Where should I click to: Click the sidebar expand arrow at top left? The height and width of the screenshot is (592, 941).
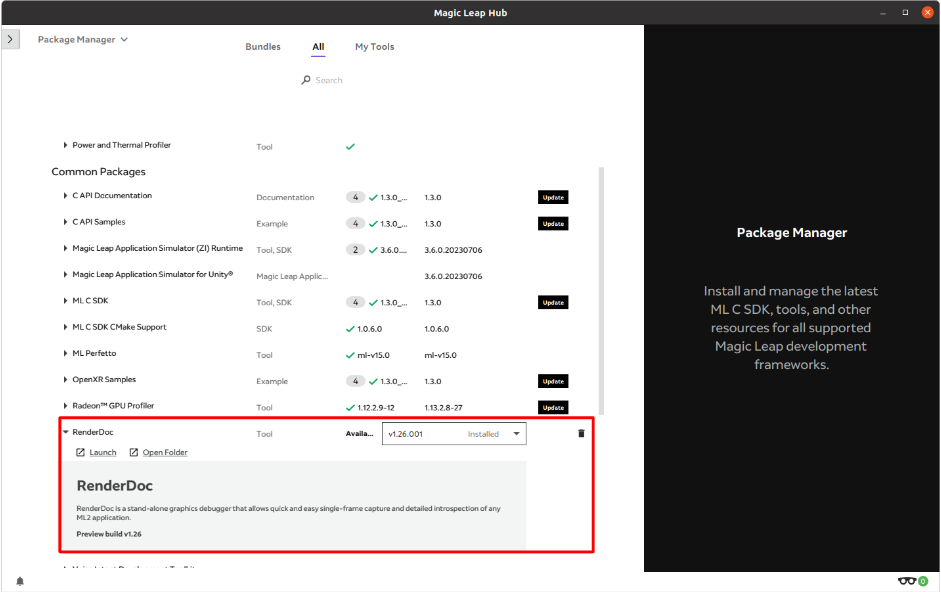(10, 38)
